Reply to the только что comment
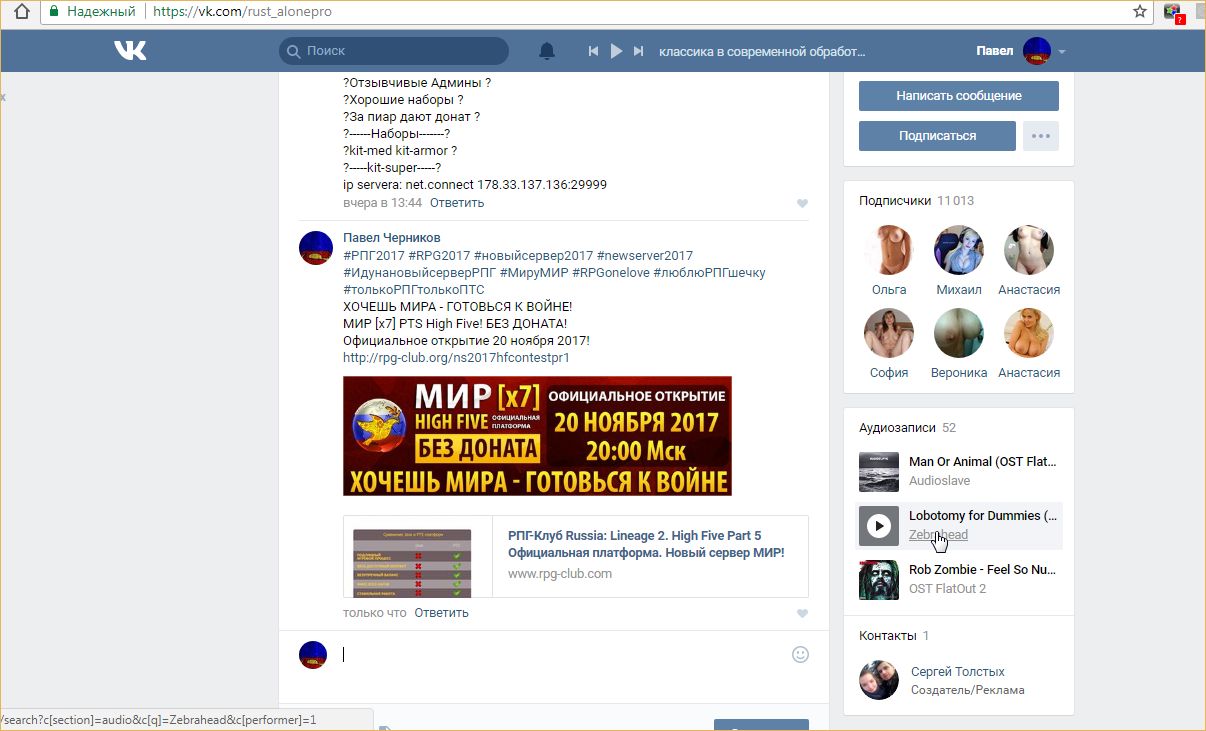 pyautogui.click(x=441, y=613)
